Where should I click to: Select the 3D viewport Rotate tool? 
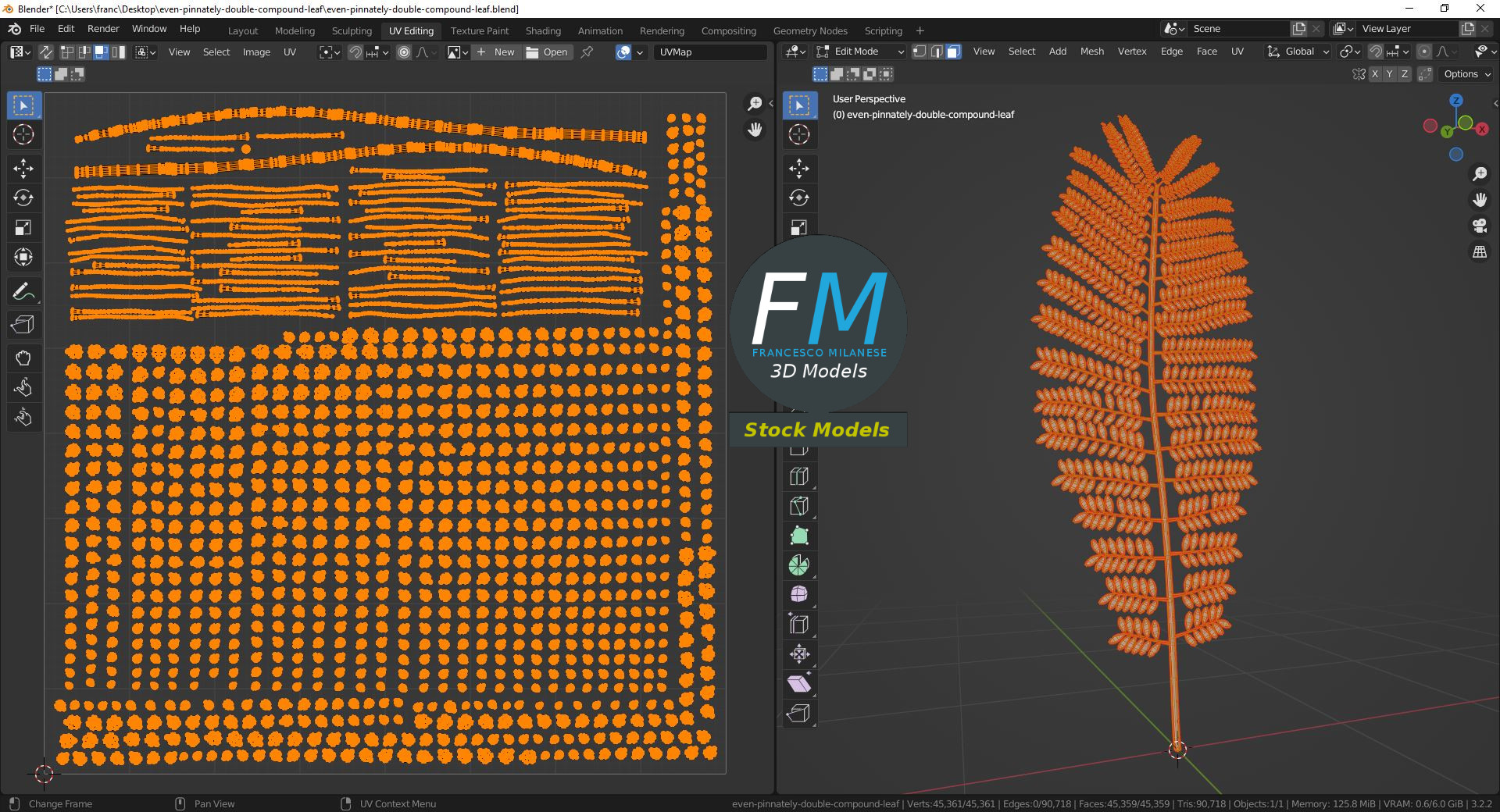(x=799, y=198)
